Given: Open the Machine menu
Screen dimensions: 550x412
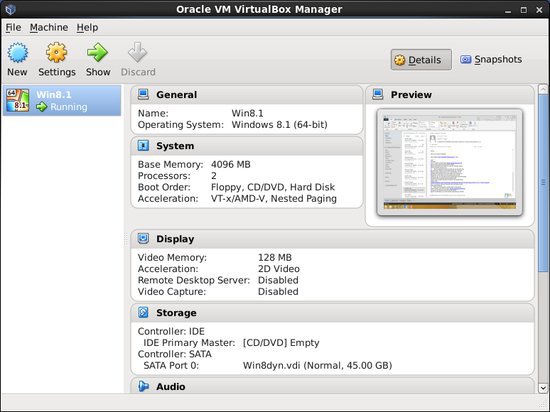Looking at the screenshot, I should (49, 27).
